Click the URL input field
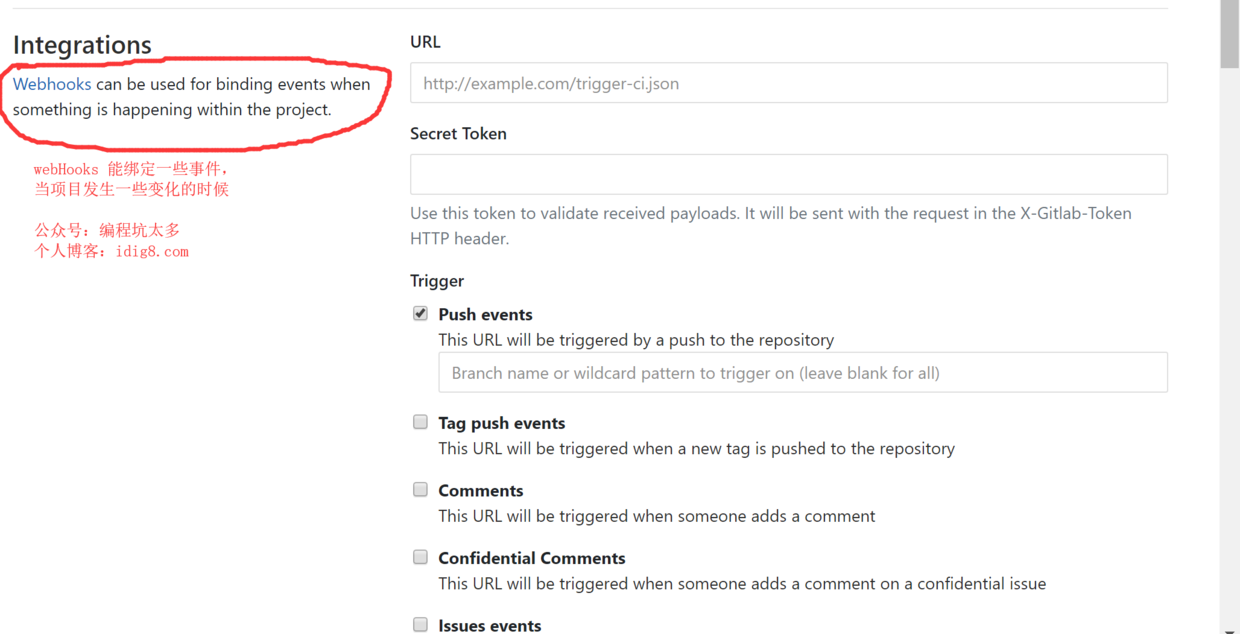The image size is (1240, 634). pos(788,82)
